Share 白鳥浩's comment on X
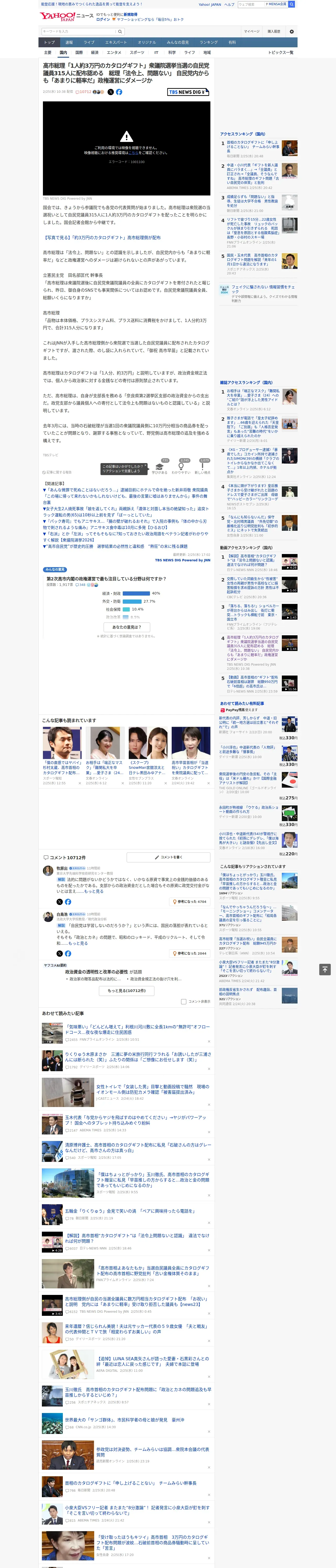 (60, 953)
